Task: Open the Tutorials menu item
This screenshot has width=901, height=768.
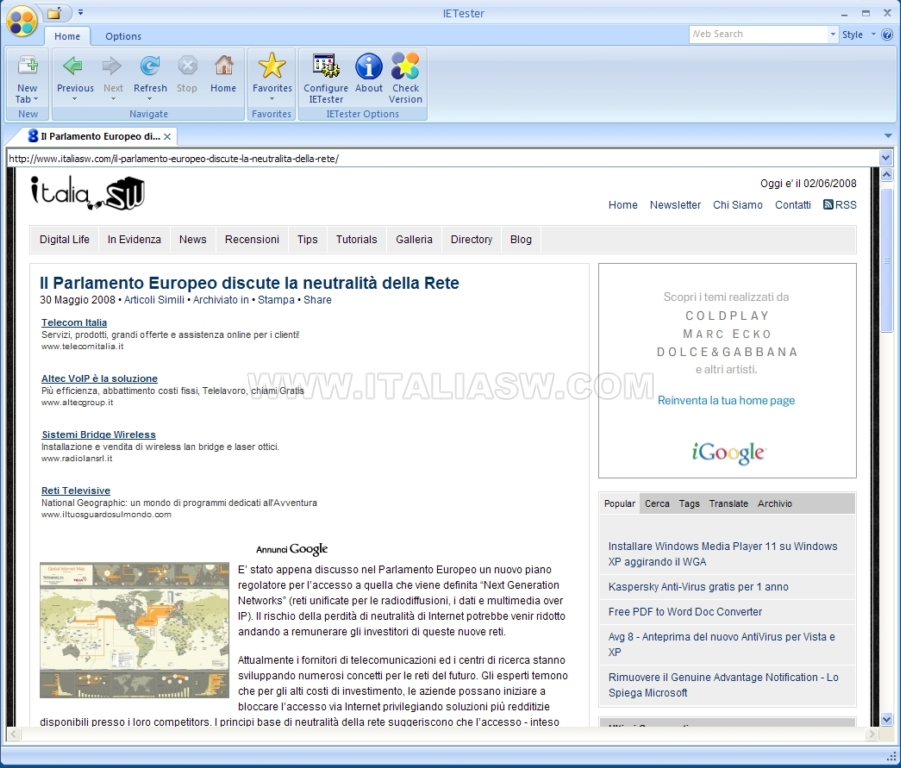Action: pyautogui.click(x=356, y=240)
